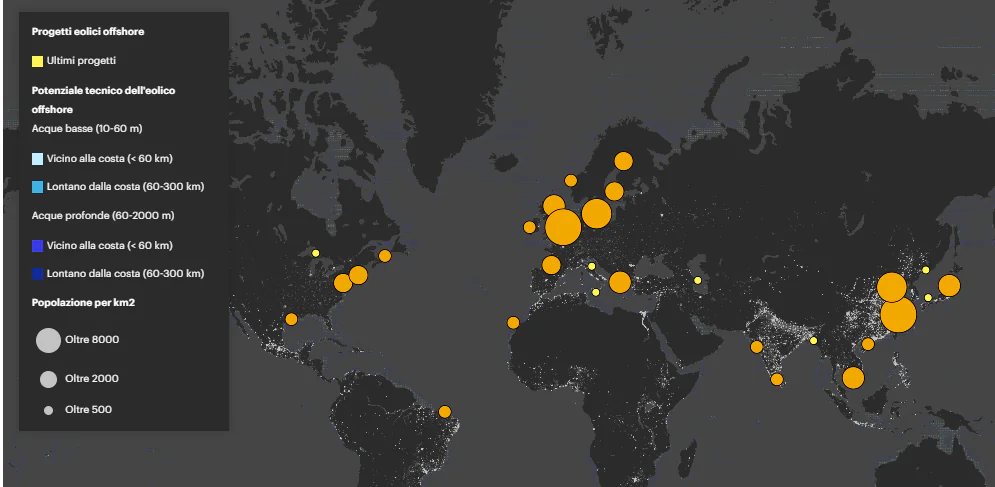This screenshot has width=995, height=487.
Task: Open the orange marker near Sri Lanka
Action: (777, 379)
